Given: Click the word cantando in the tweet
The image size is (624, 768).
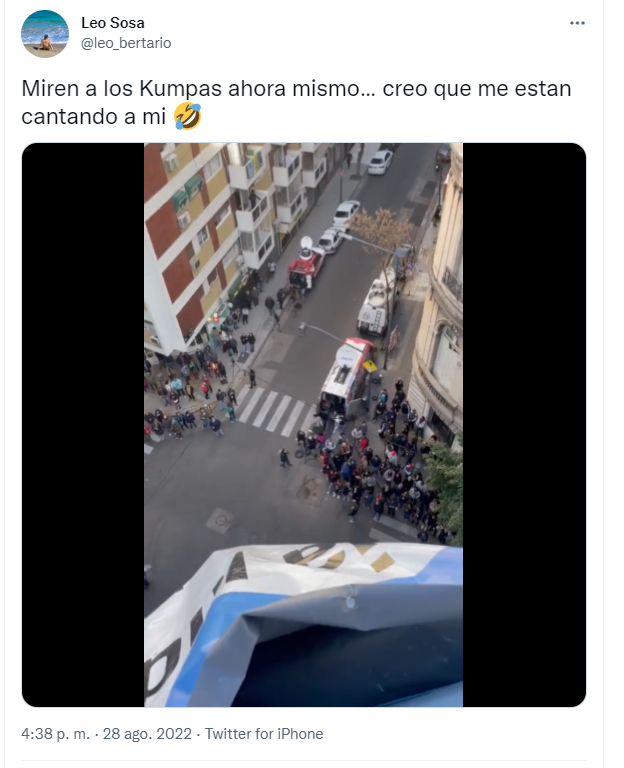Looking at the screenshot, I should [78, 117].
